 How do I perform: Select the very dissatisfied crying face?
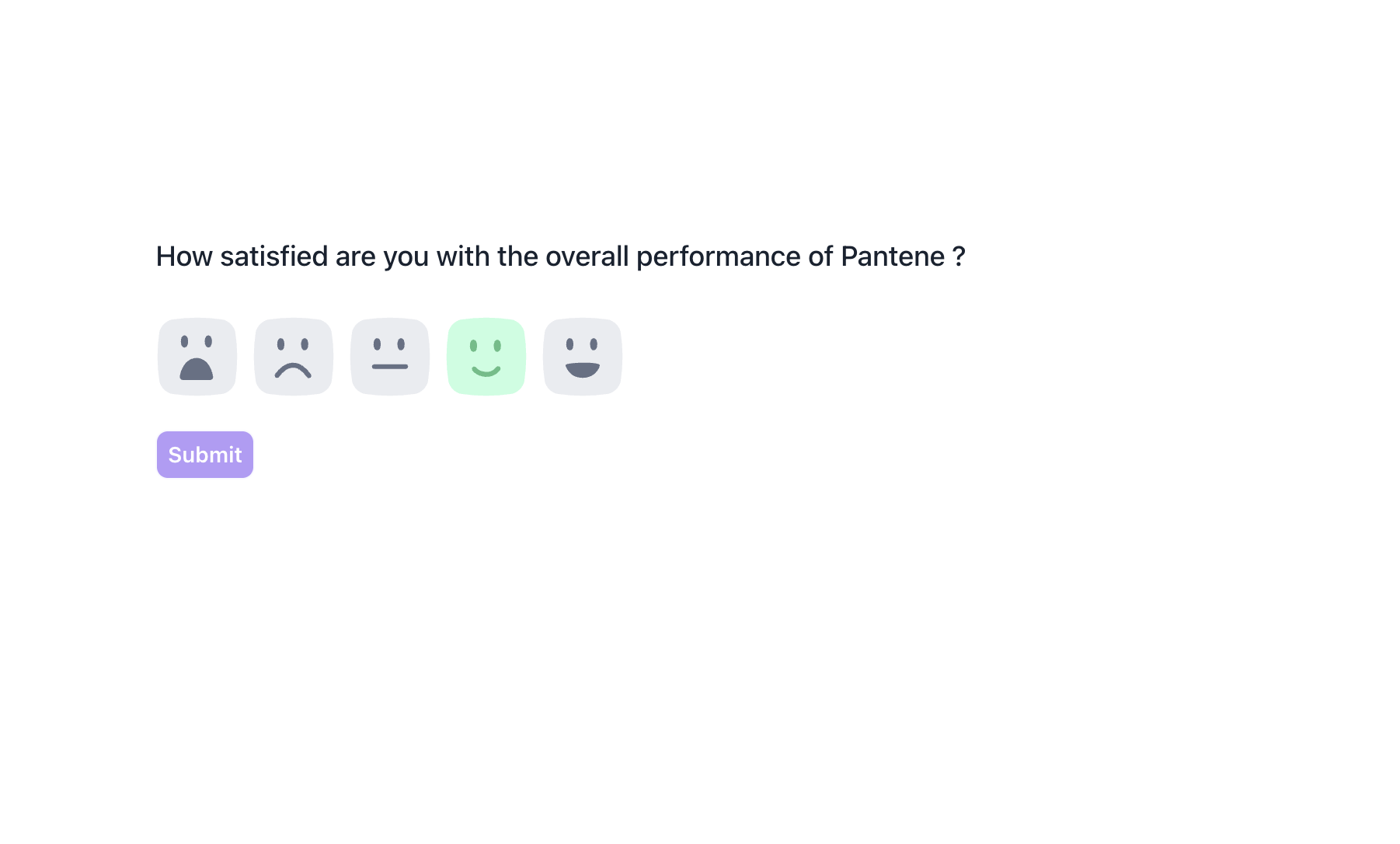[x=197, y=357]
